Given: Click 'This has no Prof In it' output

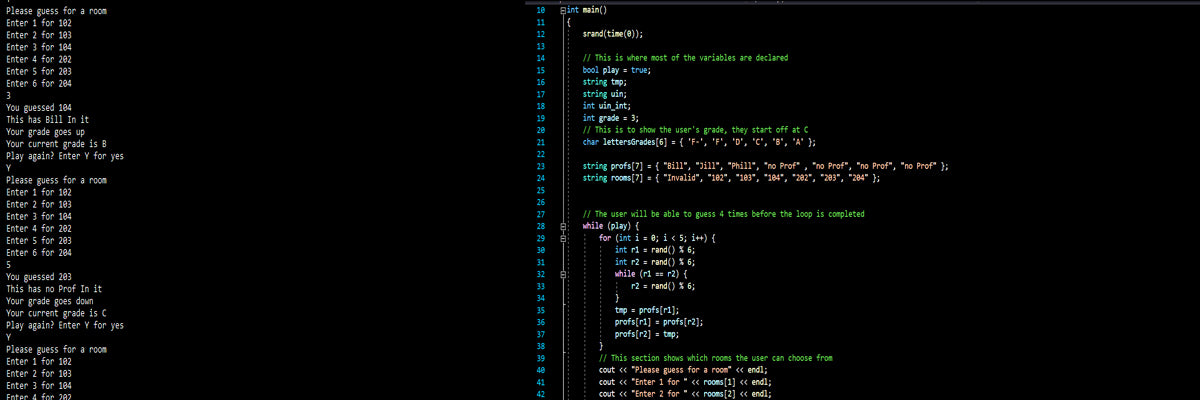Looking at the screenshot, I should pos(52,289).
